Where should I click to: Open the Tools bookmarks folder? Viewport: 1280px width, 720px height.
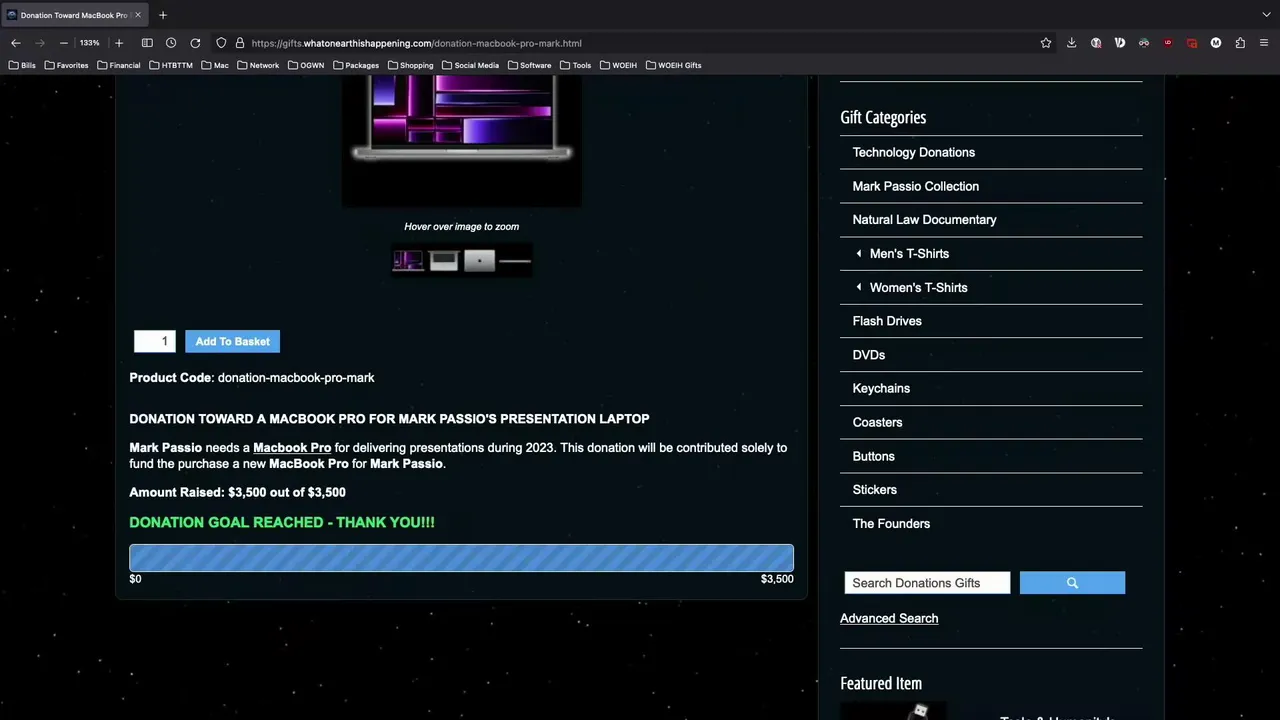coord(576,65)
